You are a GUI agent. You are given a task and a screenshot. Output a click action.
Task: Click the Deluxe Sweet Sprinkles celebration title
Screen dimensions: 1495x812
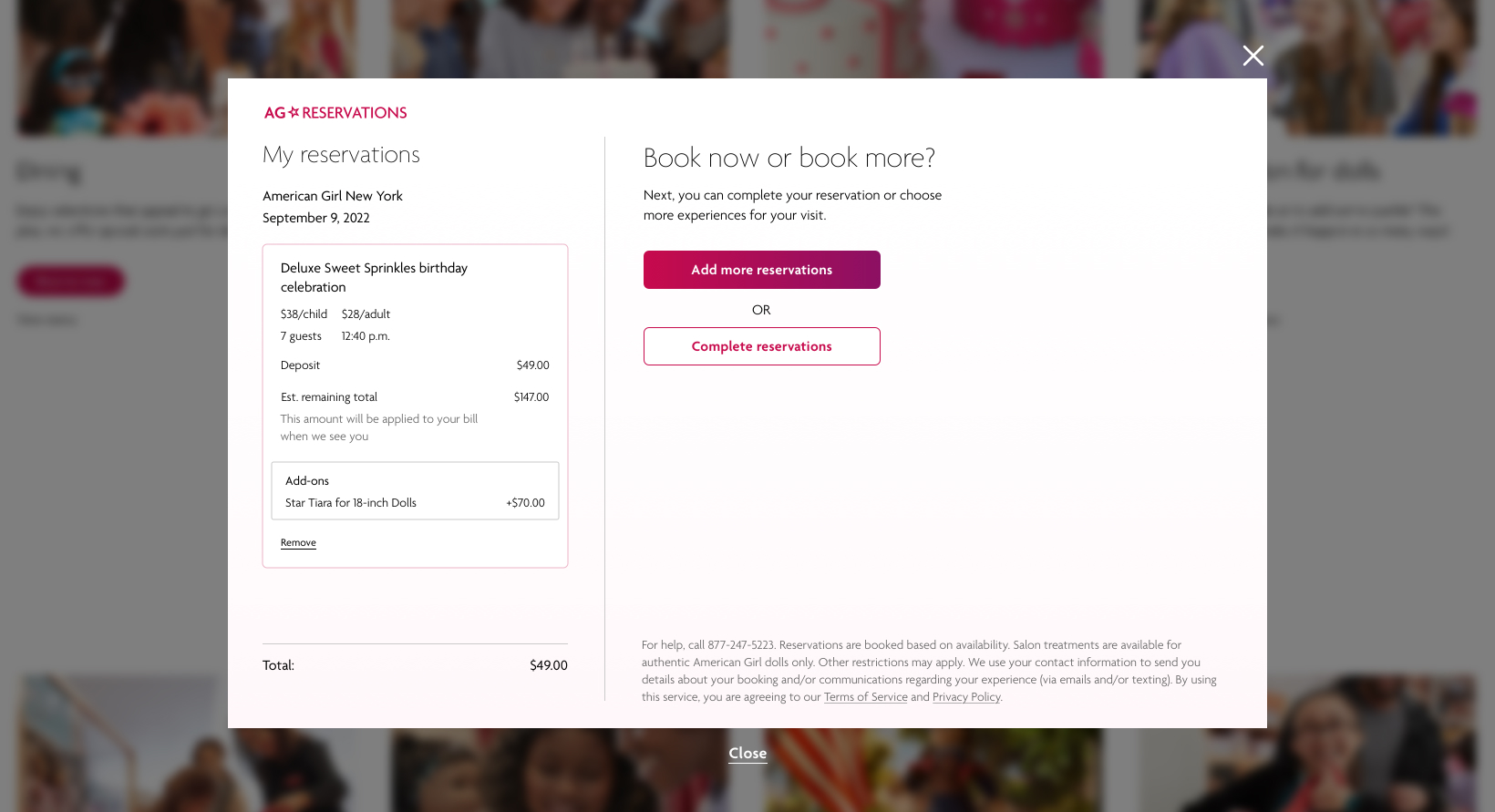click(x=374, y=277)
